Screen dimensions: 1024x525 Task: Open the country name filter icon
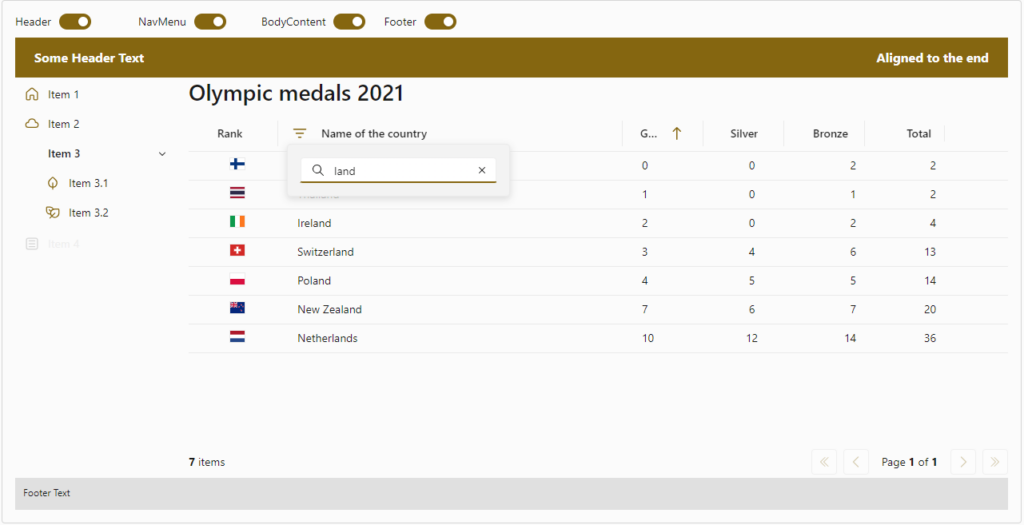tap(299, 134)
